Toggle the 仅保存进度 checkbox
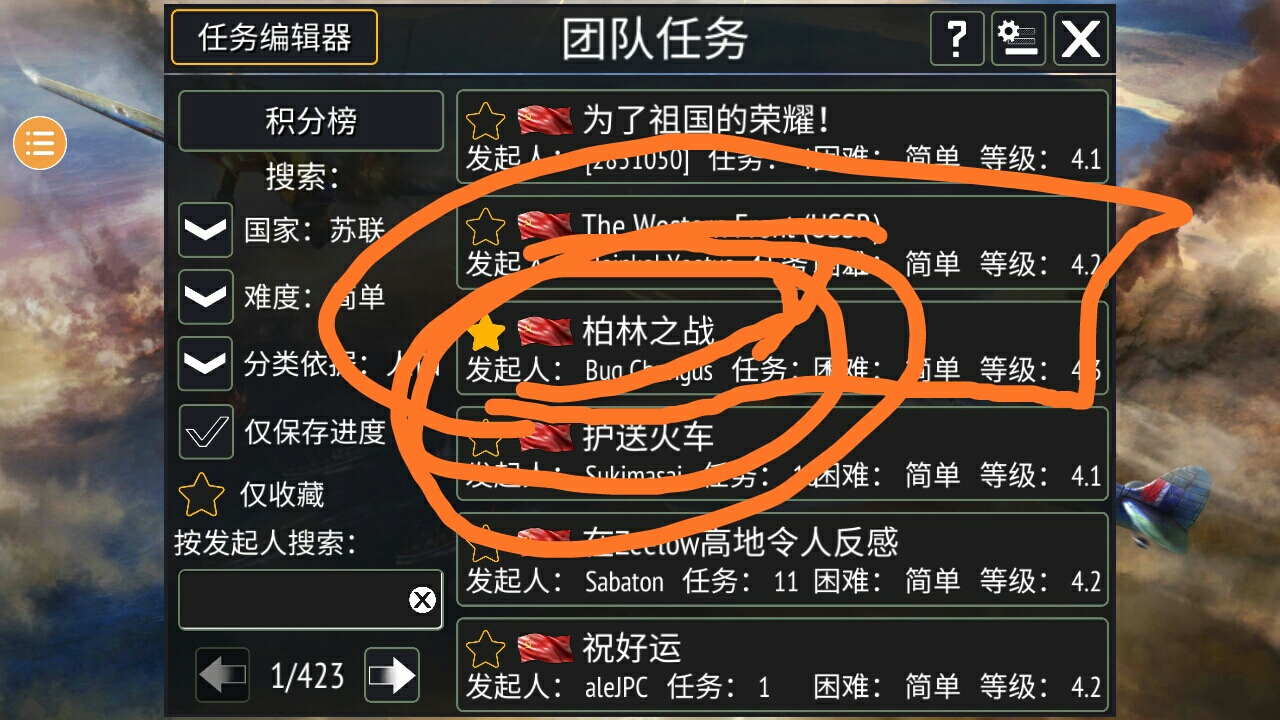 pos(206,432)
